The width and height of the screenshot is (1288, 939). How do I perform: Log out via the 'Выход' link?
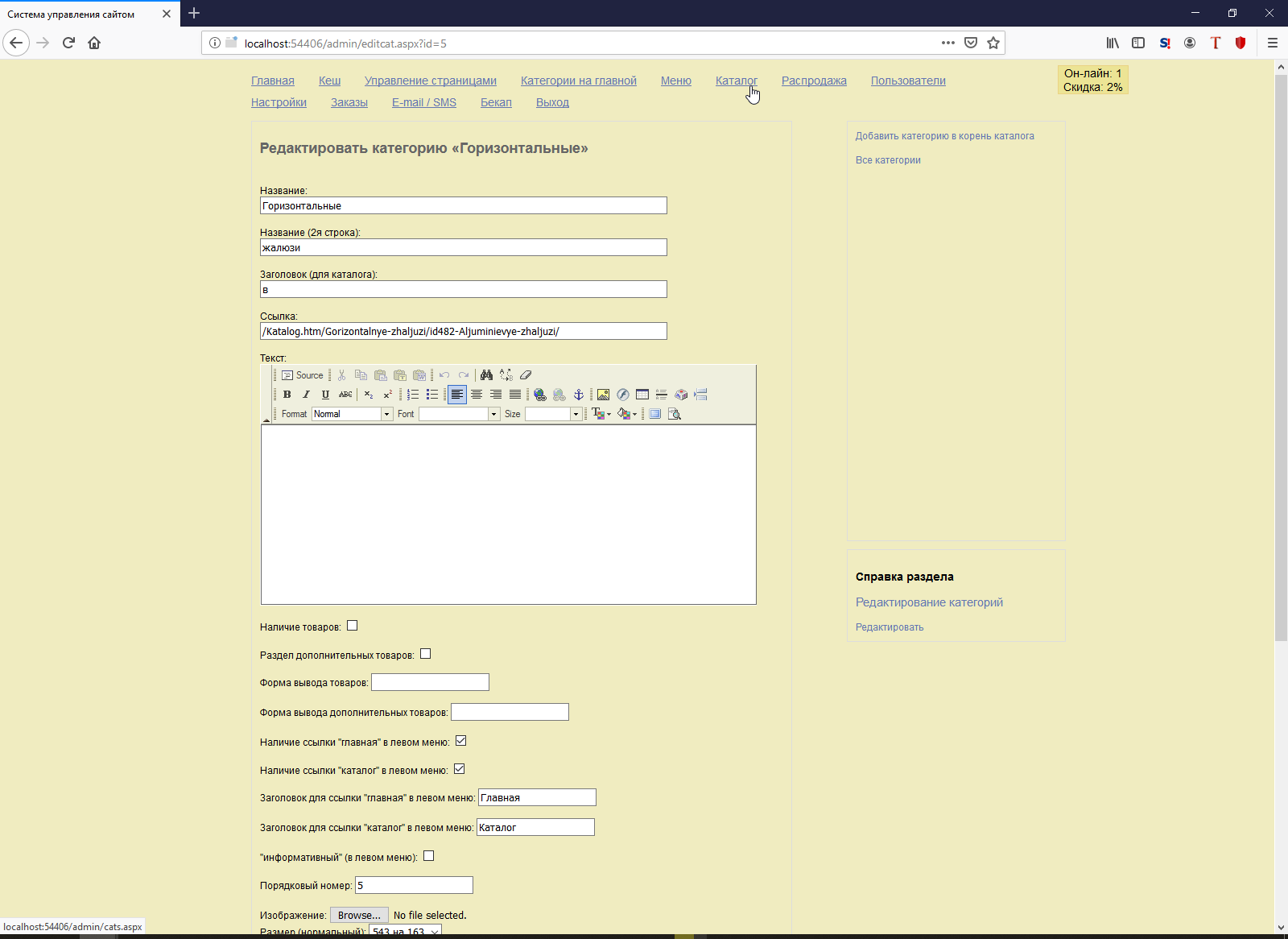click(x=552, y=102)
